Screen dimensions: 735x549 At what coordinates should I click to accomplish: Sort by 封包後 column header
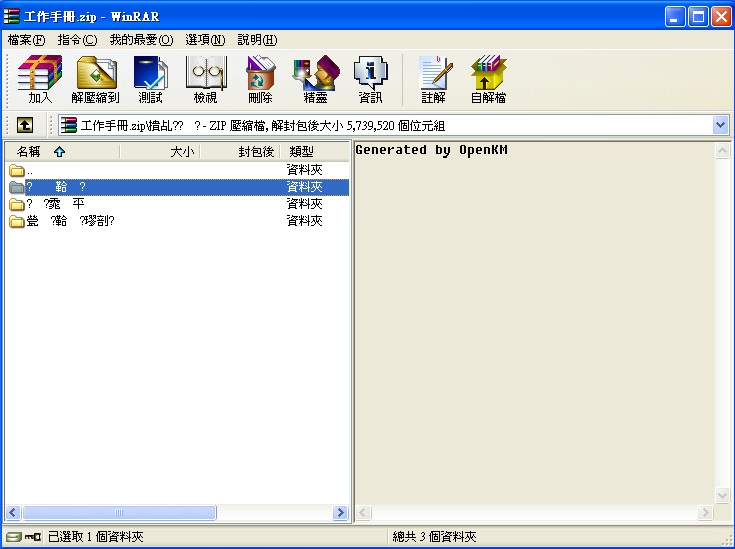click(x=240, y=151)
